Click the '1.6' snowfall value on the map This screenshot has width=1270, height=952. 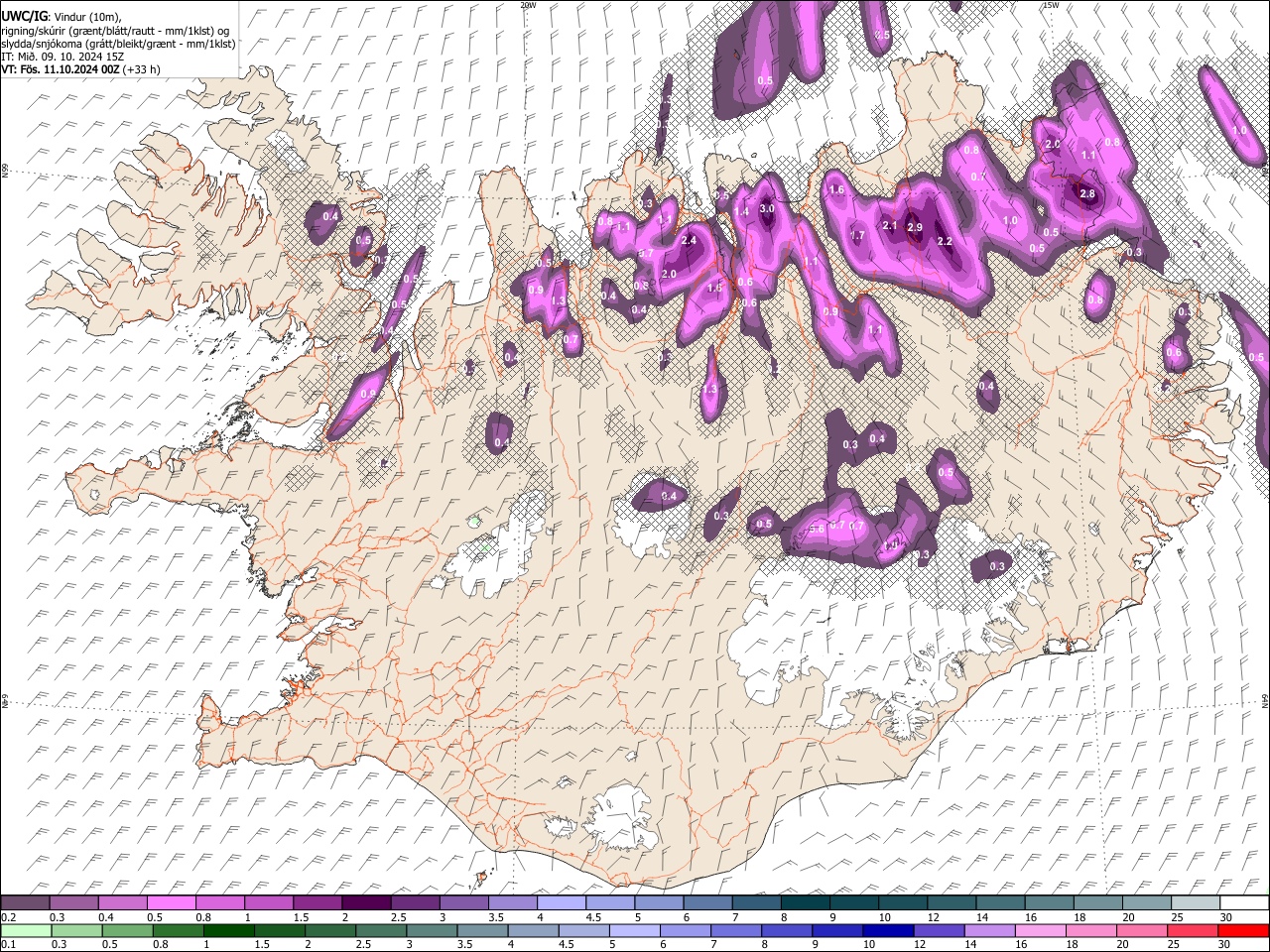pos(836,190)
